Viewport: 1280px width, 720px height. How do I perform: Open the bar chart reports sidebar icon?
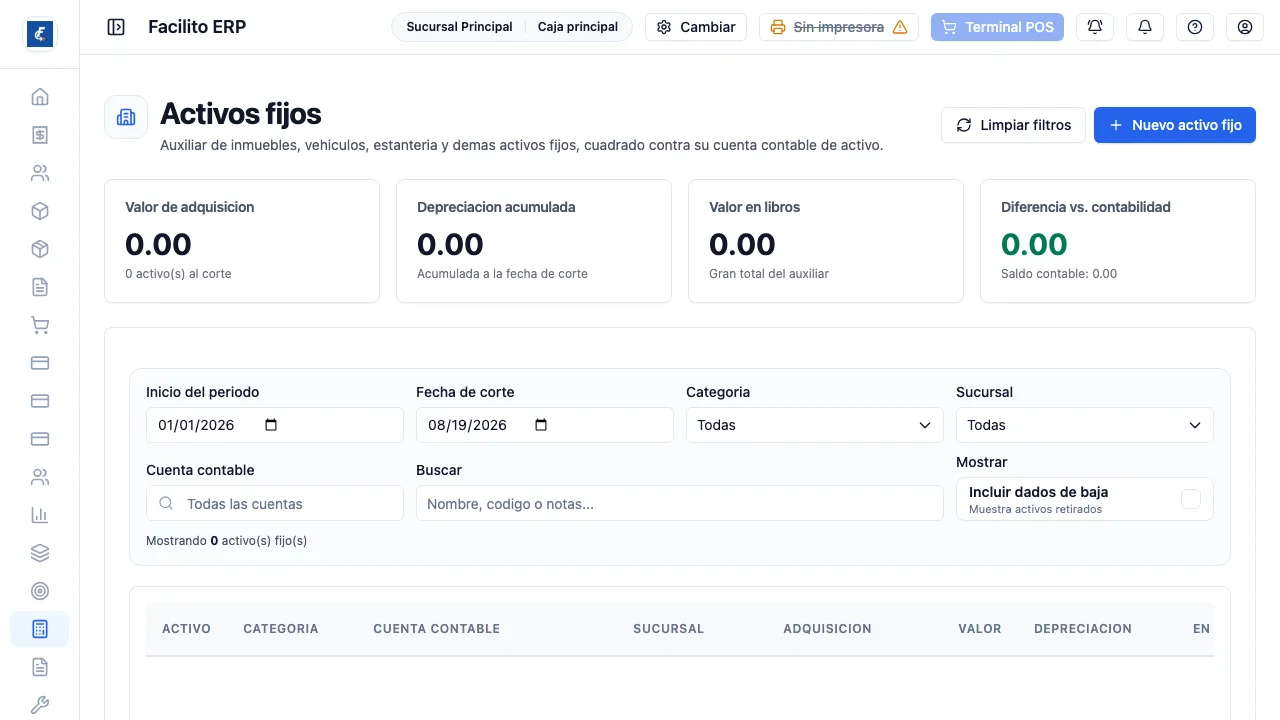click(x=40, y=515)
